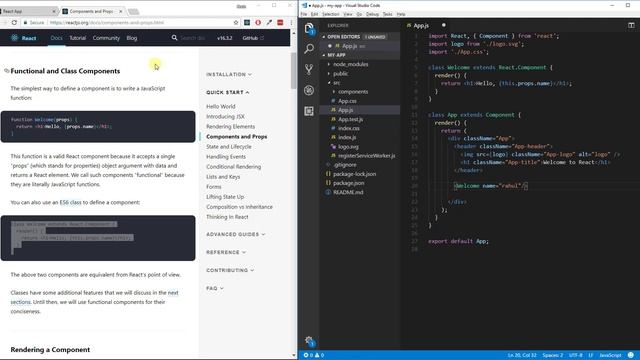Open the Search view in VS Code activity bar
The width and height of the screenshot is (640, 360).
[309, 49]
